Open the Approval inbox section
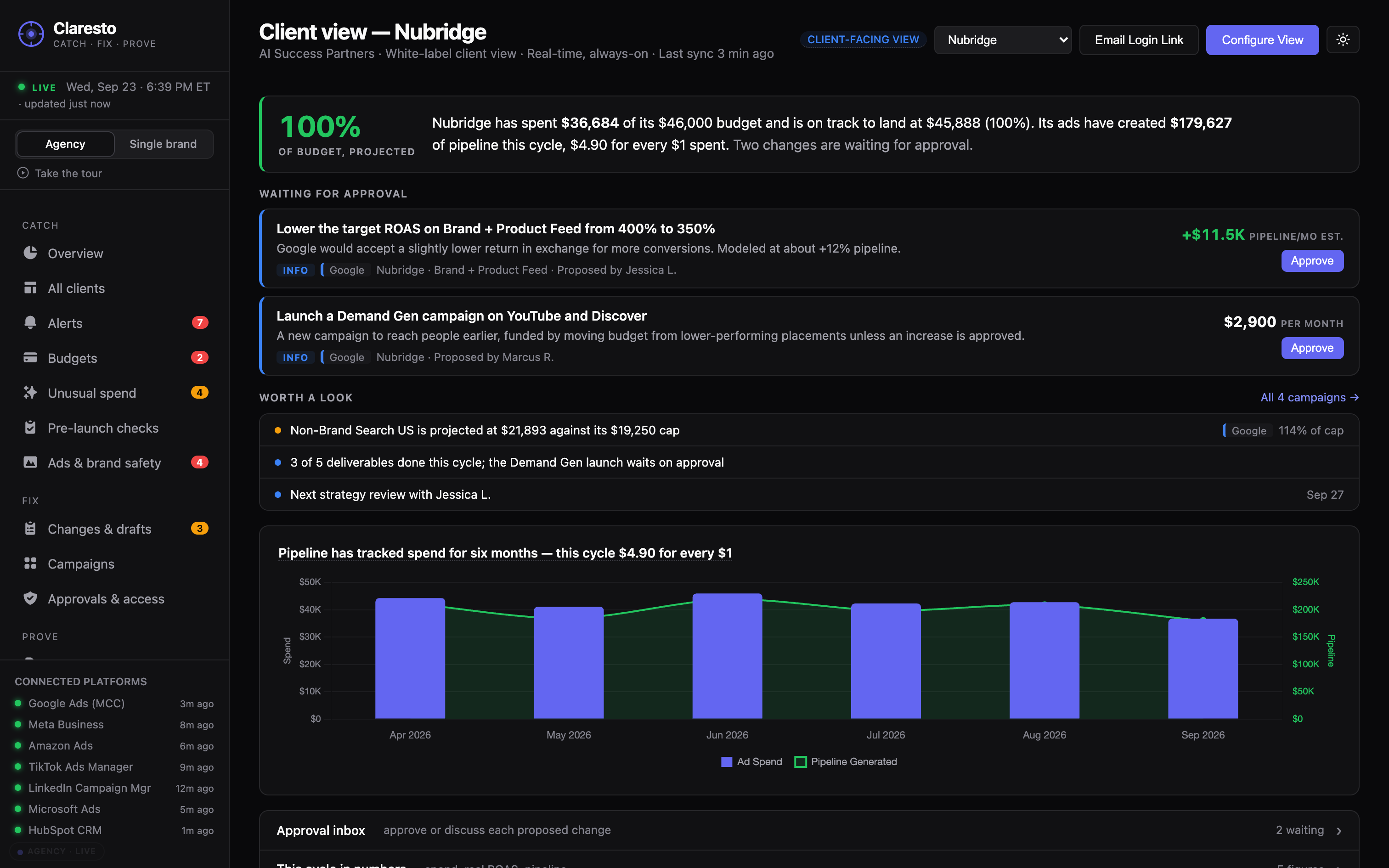Image resolution: width=1389 pixels, height=868 pixels. pyautogui.click(x=809, y=830)
